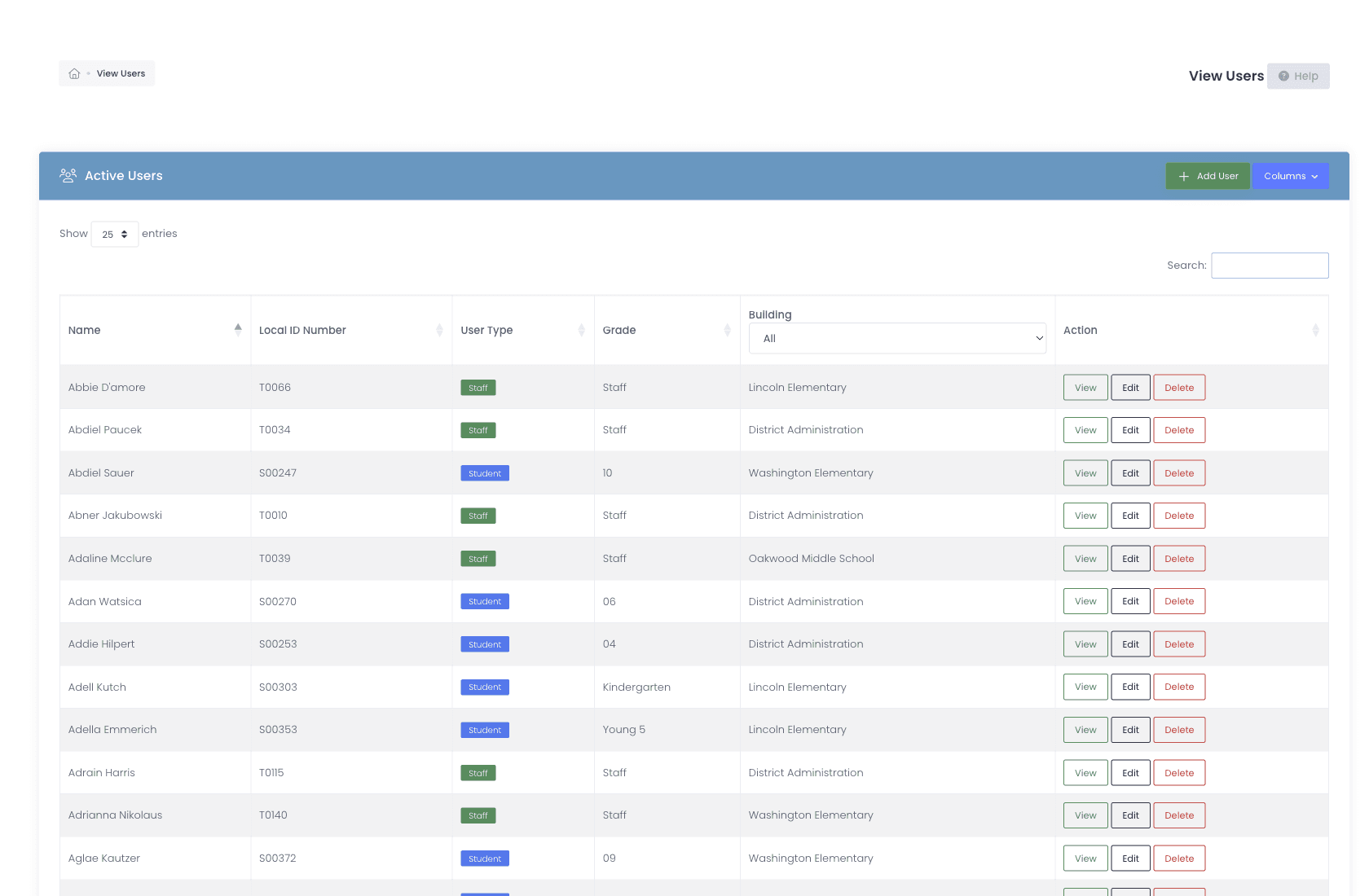Screen dimensions: 1369x896
Task: Delete Abdiel Sauer user
Action: pyautogui.click(x=1179, y=473)
